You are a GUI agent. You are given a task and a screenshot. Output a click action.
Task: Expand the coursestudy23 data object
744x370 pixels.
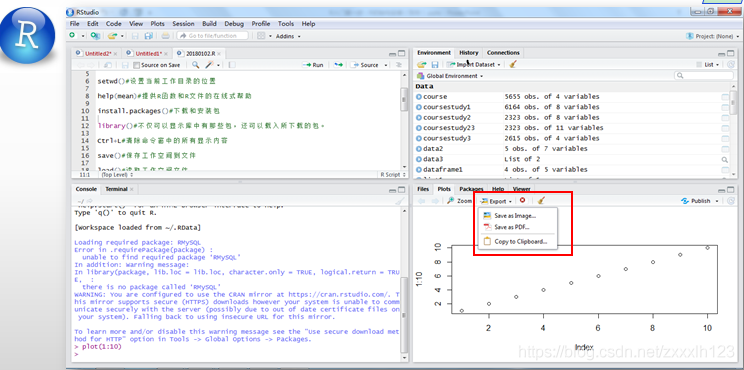(x=419, y=128)
